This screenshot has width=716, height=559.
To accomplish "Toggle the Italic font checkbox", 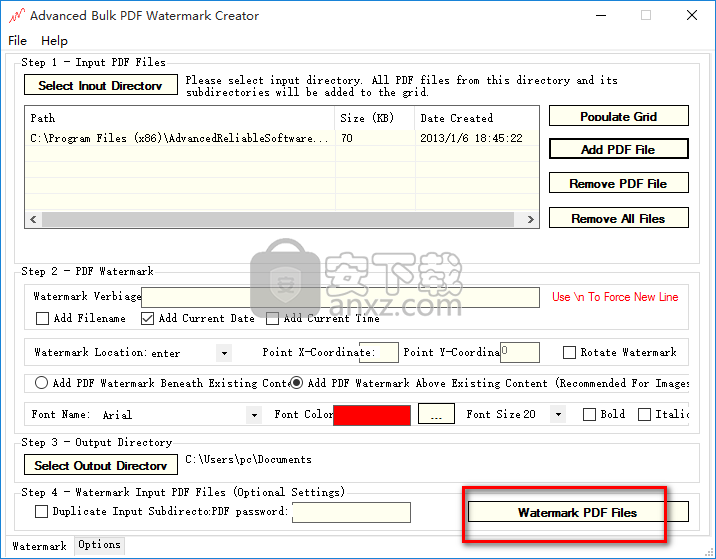I will [644, 415].
